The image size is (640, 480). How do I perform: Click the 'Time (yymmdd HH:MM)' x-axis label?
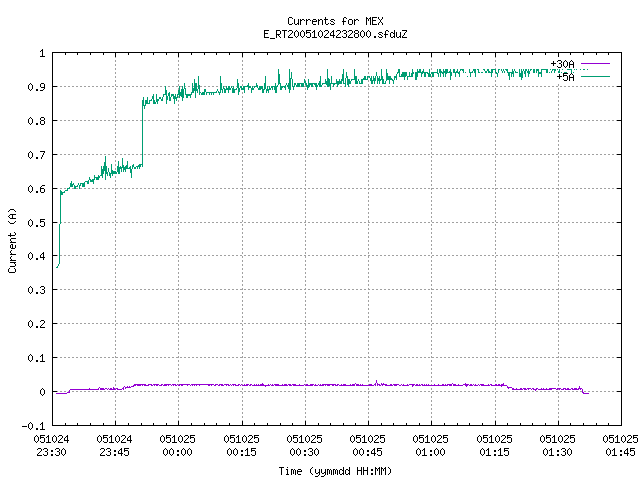(335, 471)
